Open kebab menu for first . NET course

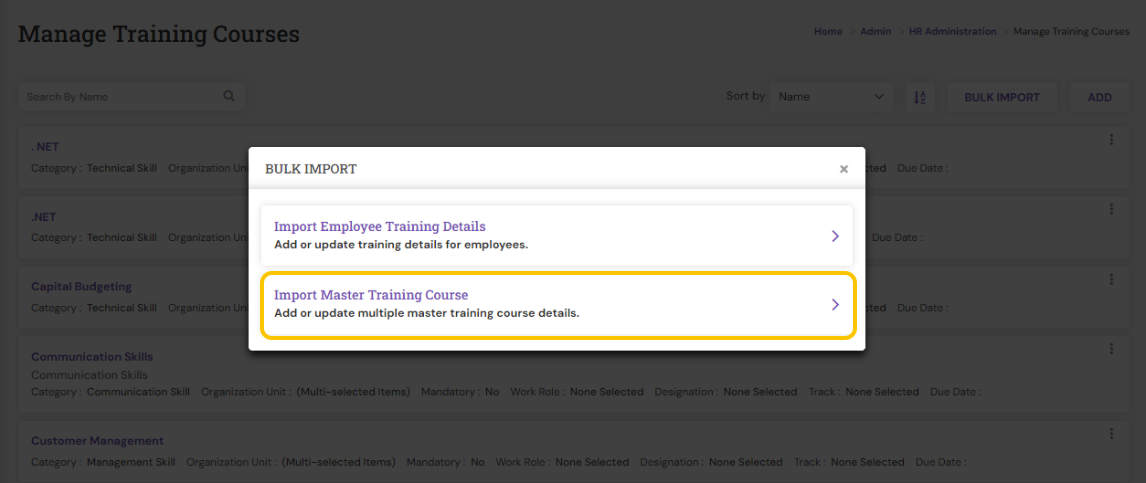[x=1111, y=140]
